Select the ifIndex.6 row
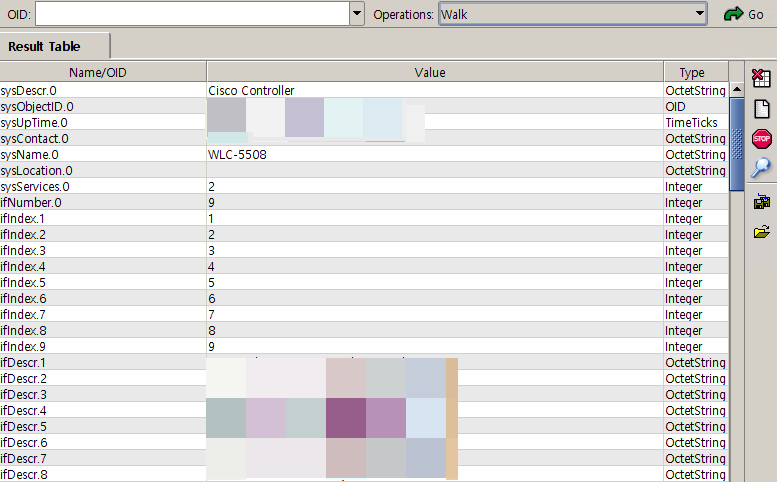The width and height of the screenshot is (777, 482). (364, 298)
